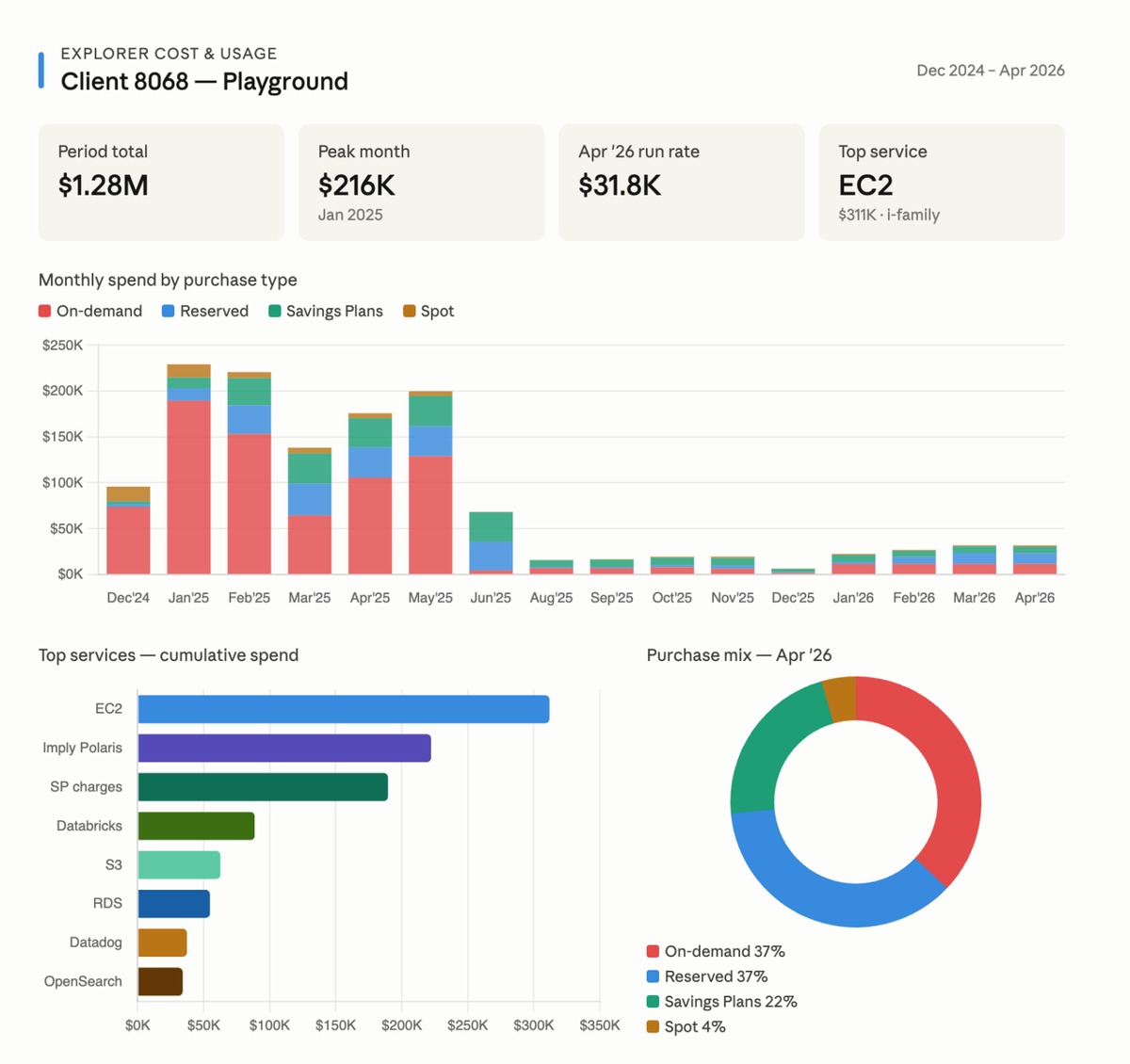1130x1064 pixels.
Task: Click the EC2 cumulative spend bar
Action: 344,709
